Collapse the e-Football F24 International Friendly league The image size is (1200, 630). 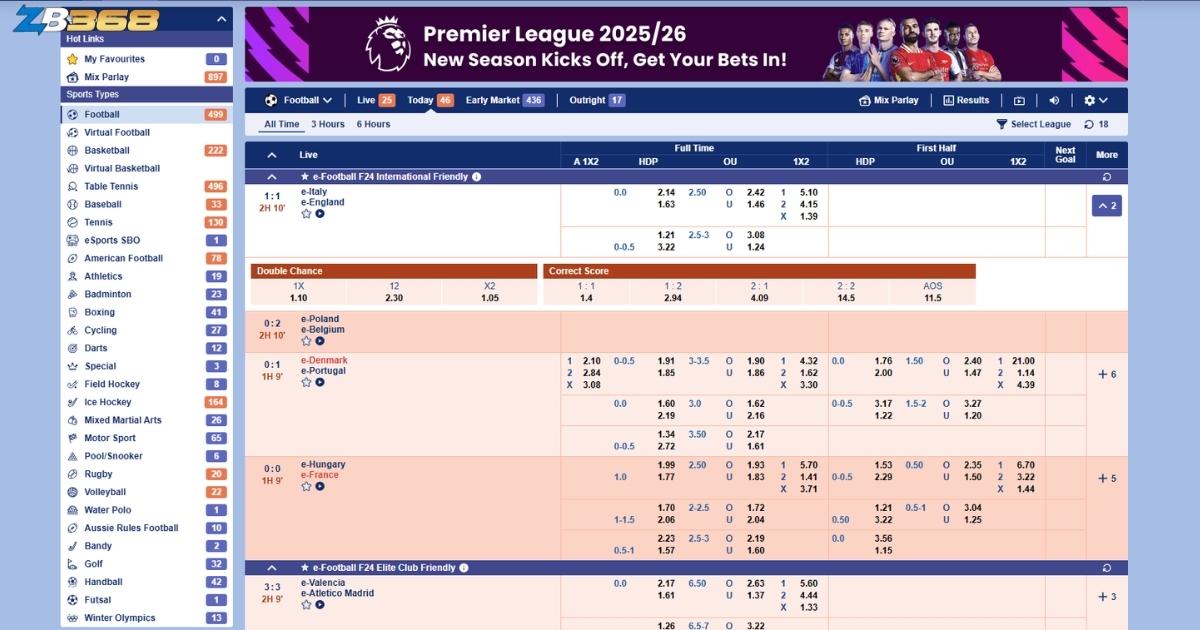coord(272,177)
